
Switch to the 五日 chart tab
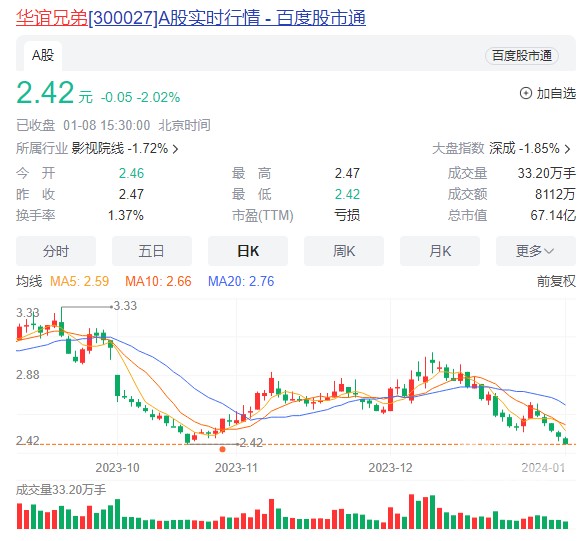[x=152, y=251]
